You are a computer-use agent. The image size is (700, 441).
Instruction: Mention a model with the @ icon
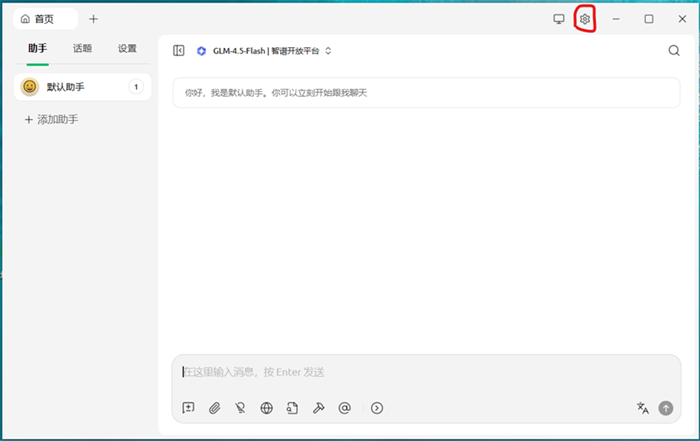[345, 408]
